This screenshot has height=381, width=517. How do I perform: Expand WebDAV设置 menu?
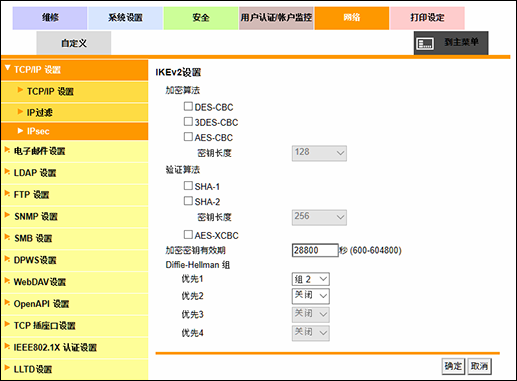coord(75,282)
